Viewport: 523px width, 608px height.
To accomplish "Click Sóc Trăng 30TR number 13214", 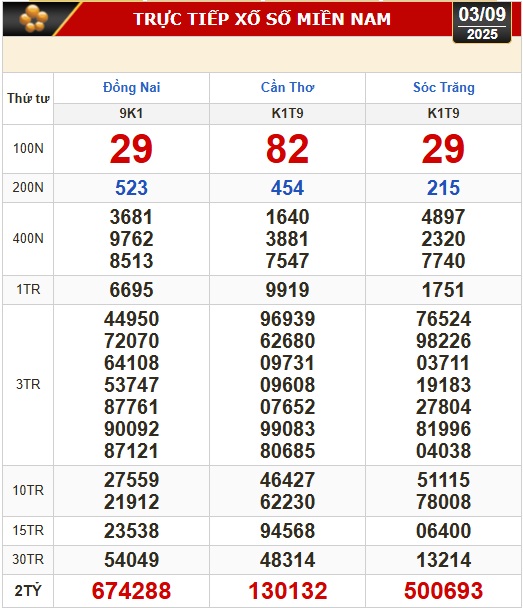I will [x=444, y=560].
